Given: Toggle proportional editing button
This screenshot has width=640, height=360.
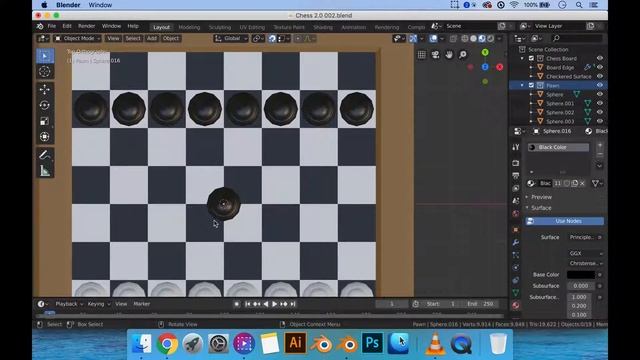Looking at the screenshot, I should 298,38.
